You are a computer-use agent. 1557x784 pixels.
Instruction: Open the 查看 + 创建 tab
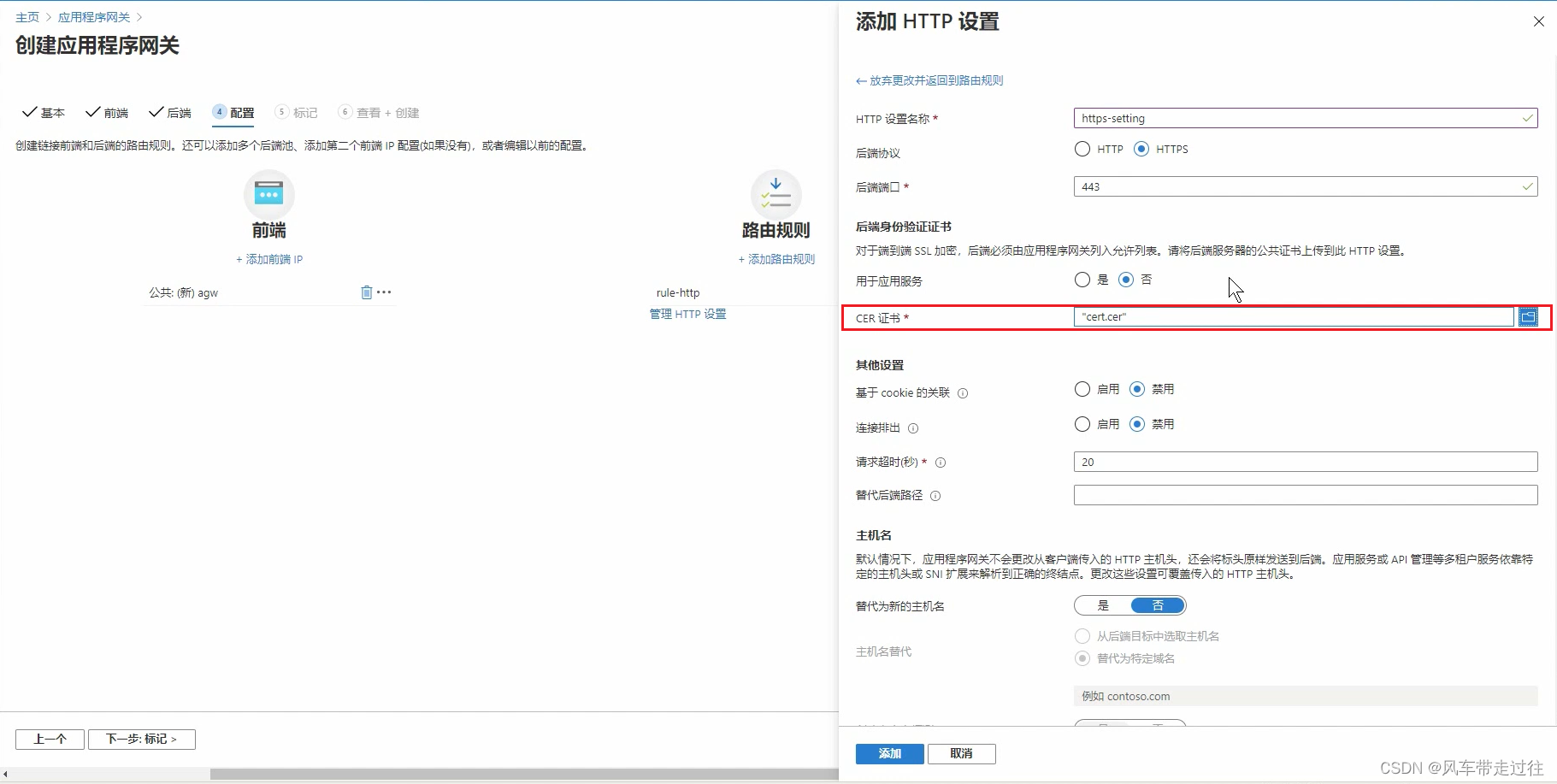pos(379,113)
